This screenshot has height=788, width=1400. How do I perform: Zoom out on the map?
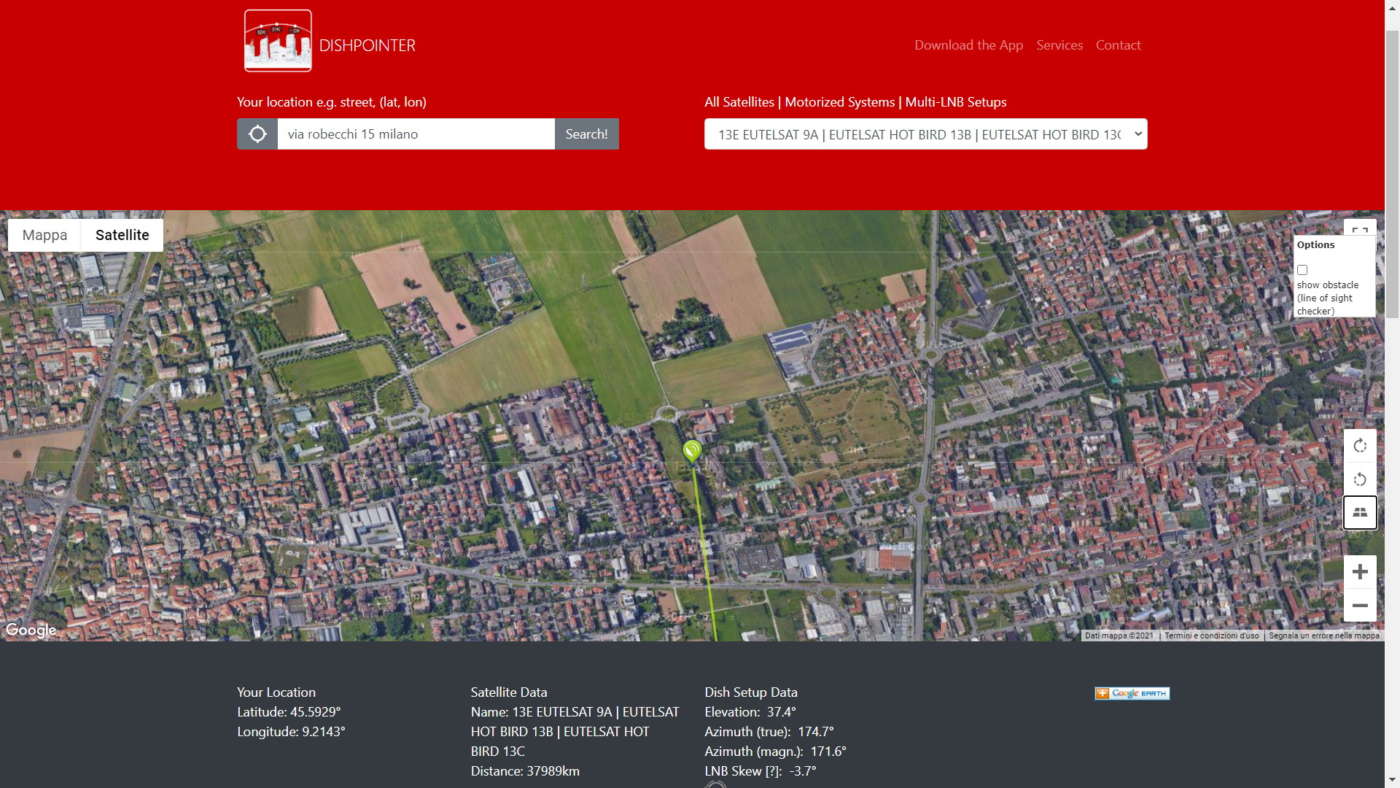pyautogui.click(x=1359, y=605)
